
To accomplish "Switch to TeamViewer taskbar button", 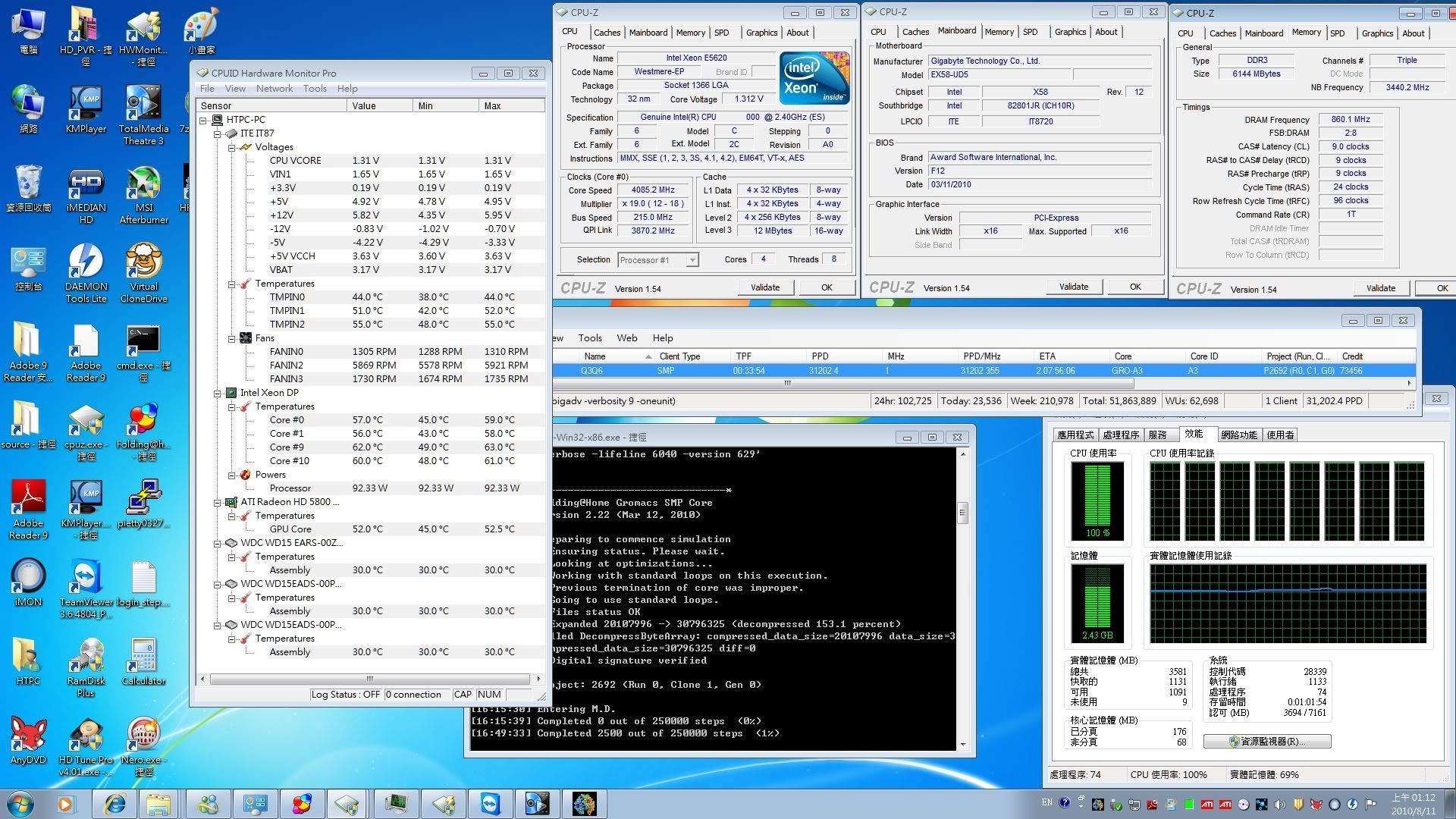I will [491, 804].
